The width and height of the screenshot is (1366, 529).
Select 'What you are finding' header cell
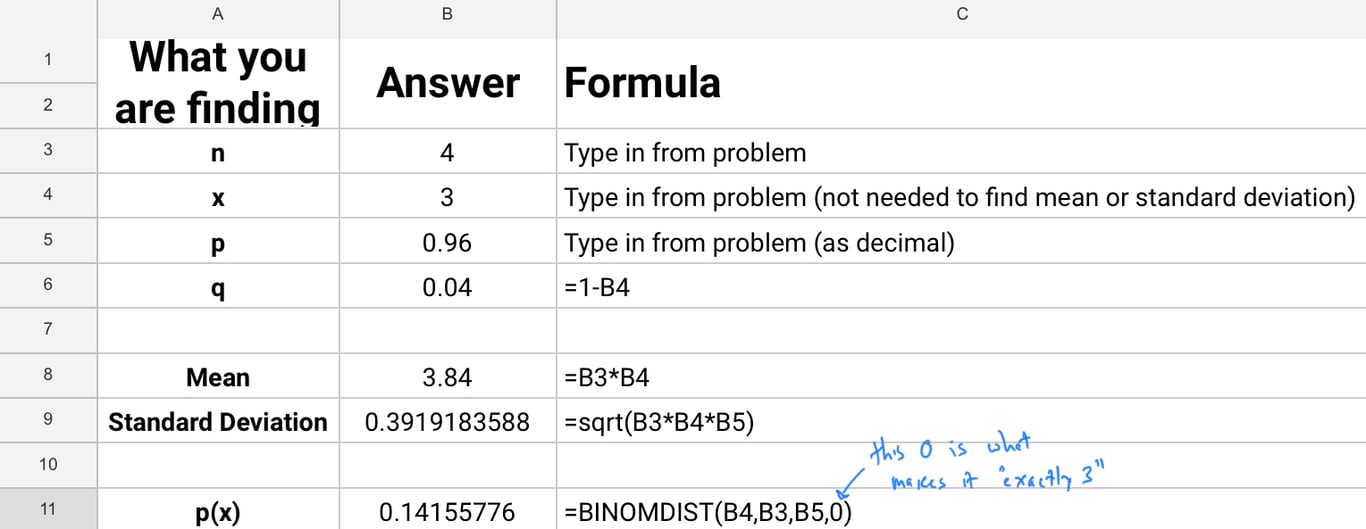coord(218,83)
